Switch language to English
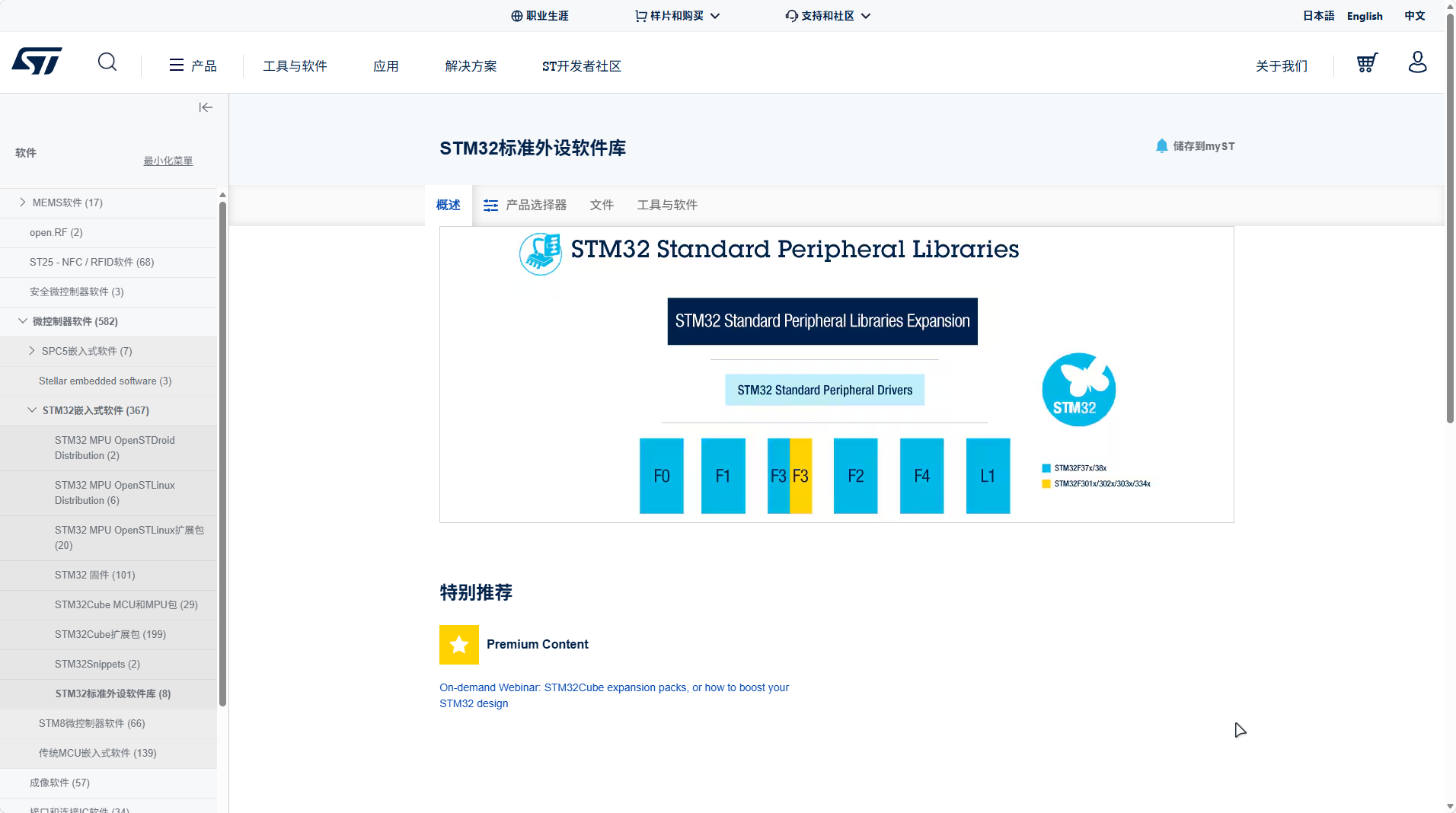Screen dimensions: 1456x813 coord(1365,16)
